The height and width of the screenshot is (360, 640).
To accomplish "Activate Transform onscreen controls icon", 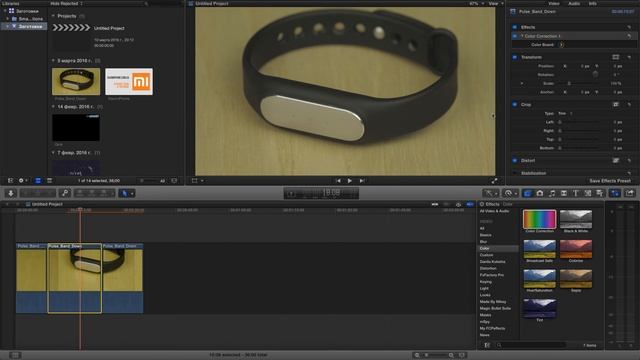I will coord(616,57).
